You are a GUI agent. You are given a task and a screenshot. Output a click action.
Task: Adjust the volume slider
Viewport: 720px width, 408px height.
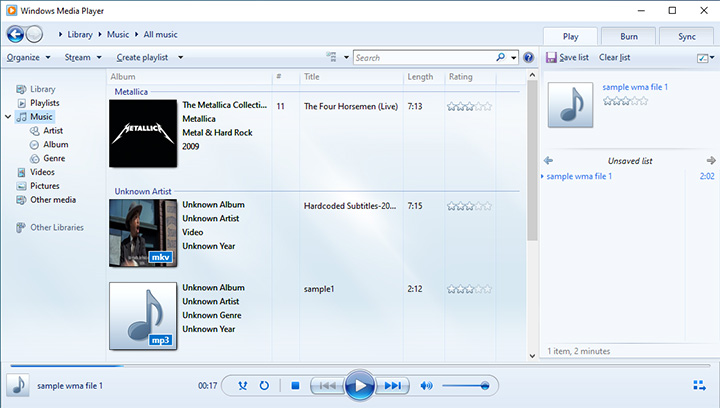coord(465,386)
